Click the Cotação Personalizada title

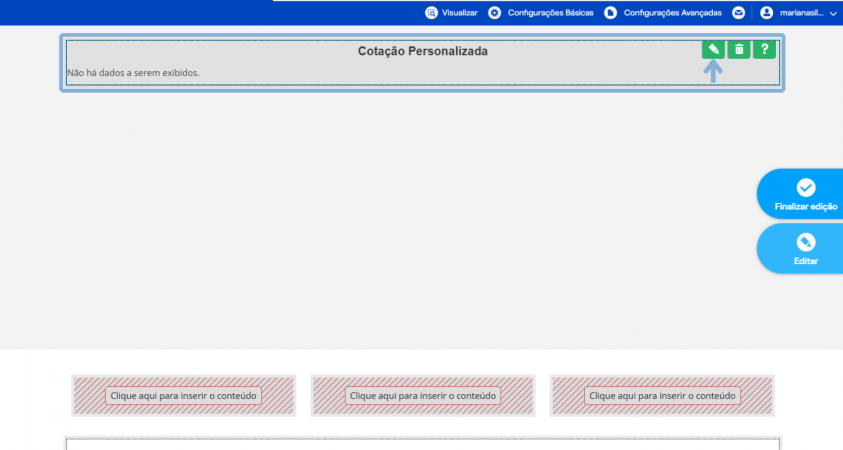point(423,51)
